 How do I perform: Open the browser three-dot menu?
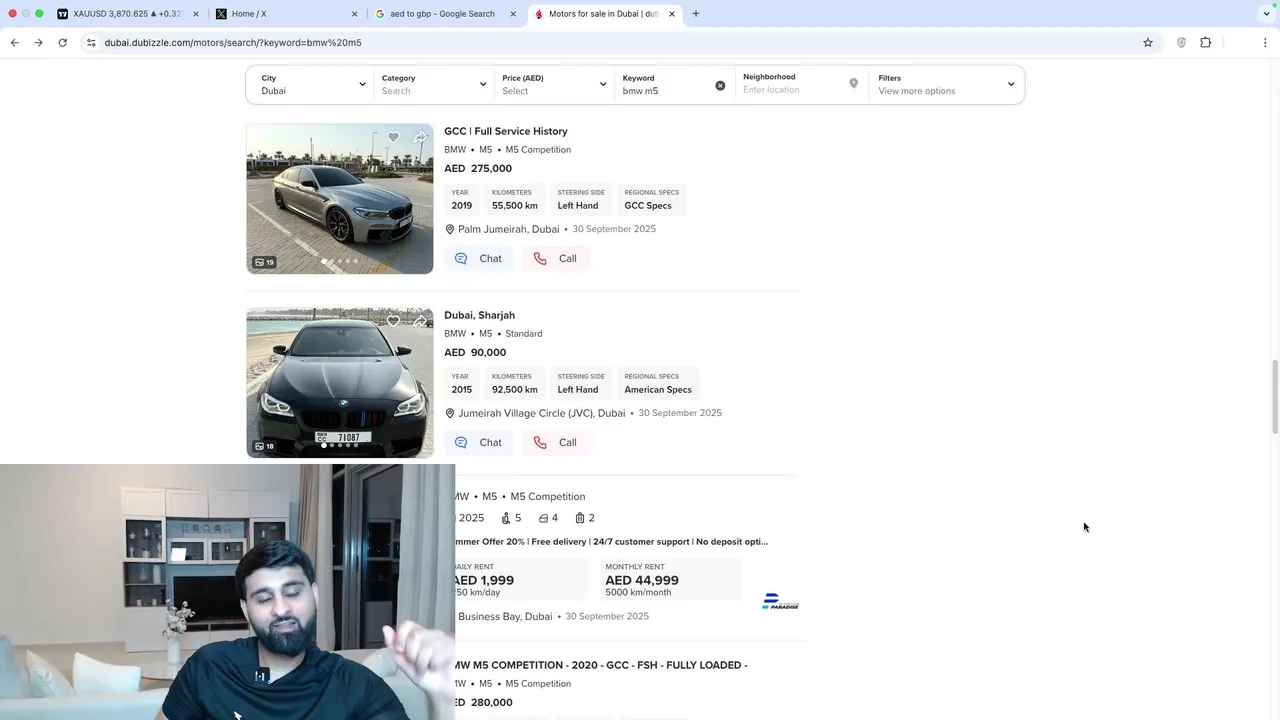pyautogui.click(x=1265, y=42)
